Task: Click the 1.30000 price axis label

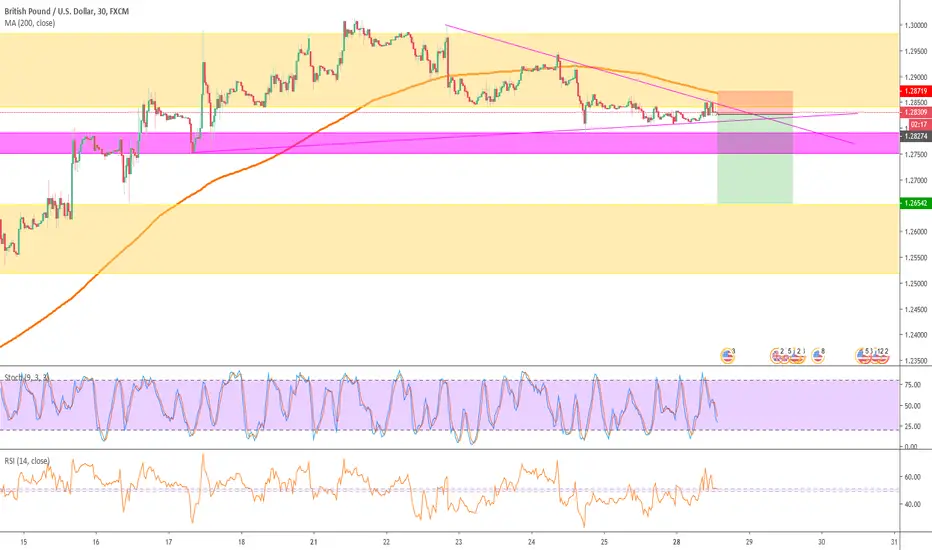Action: point(916,26)
